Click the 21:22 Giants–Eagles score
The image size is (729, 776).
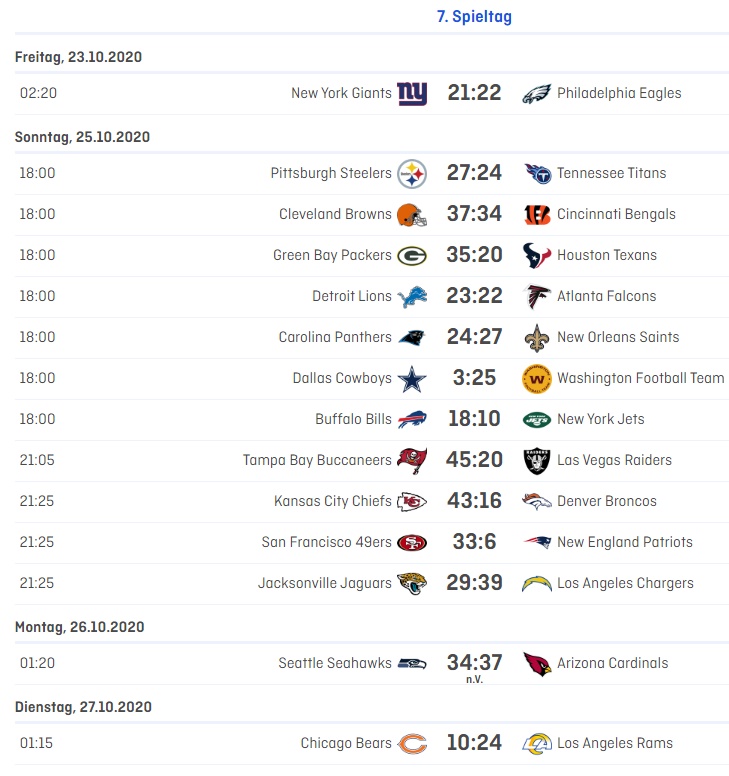(x=474, y=93)
